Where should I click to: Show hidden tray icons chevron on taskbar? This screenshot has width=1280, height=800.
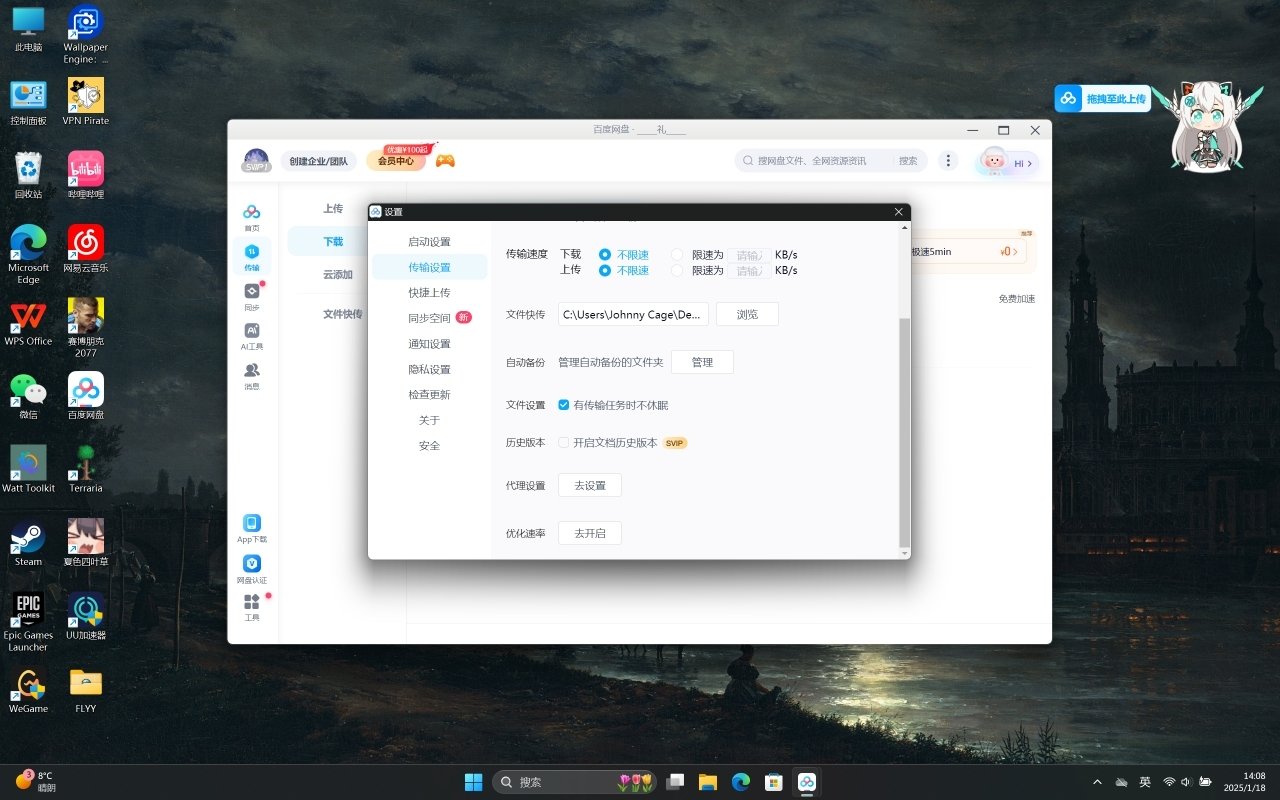pyautogui.click(x=1097, y=782)
